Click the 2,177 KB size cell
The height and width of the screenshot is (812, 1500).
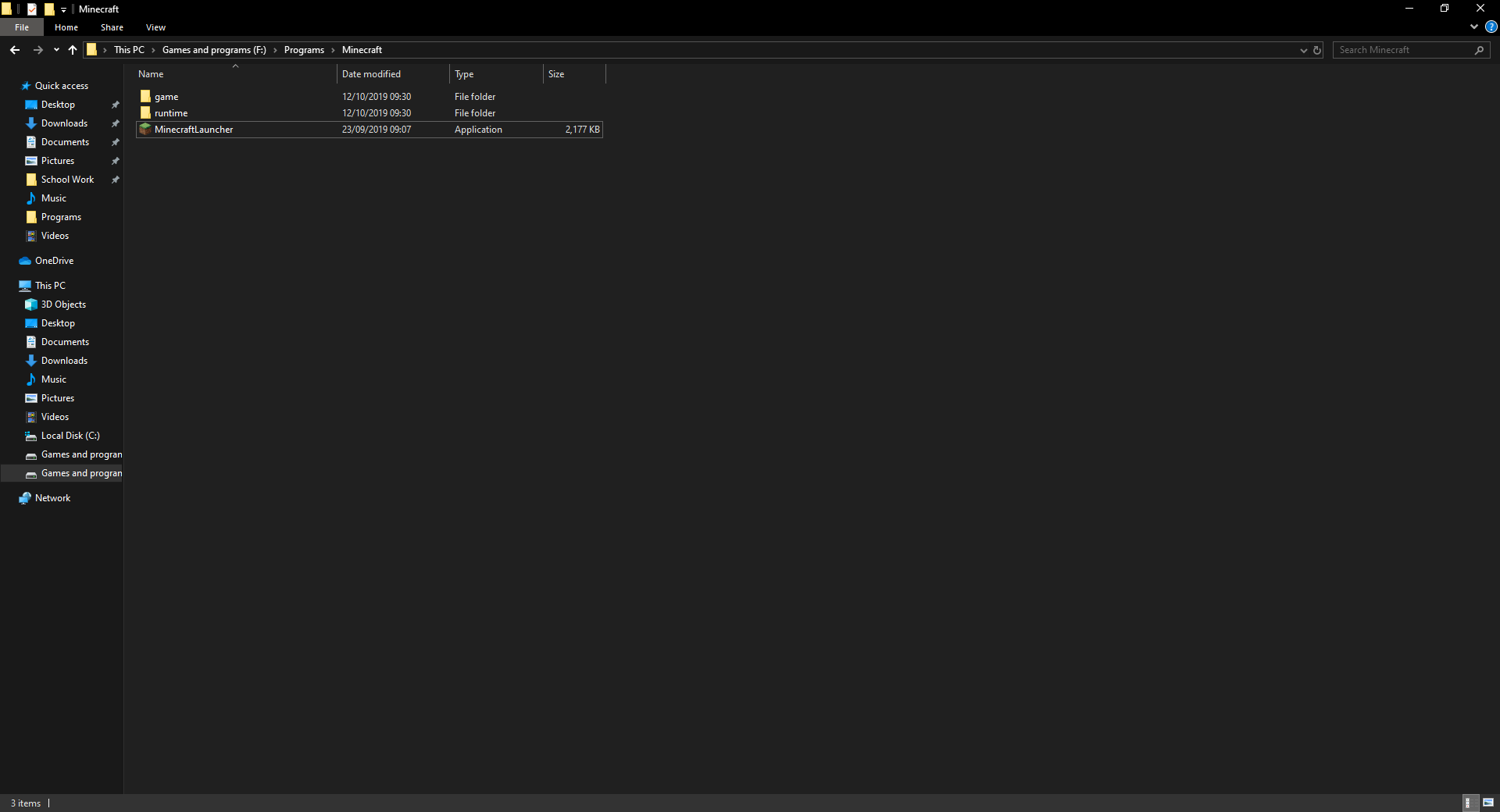pyautogui.click(x=582, y=130)
